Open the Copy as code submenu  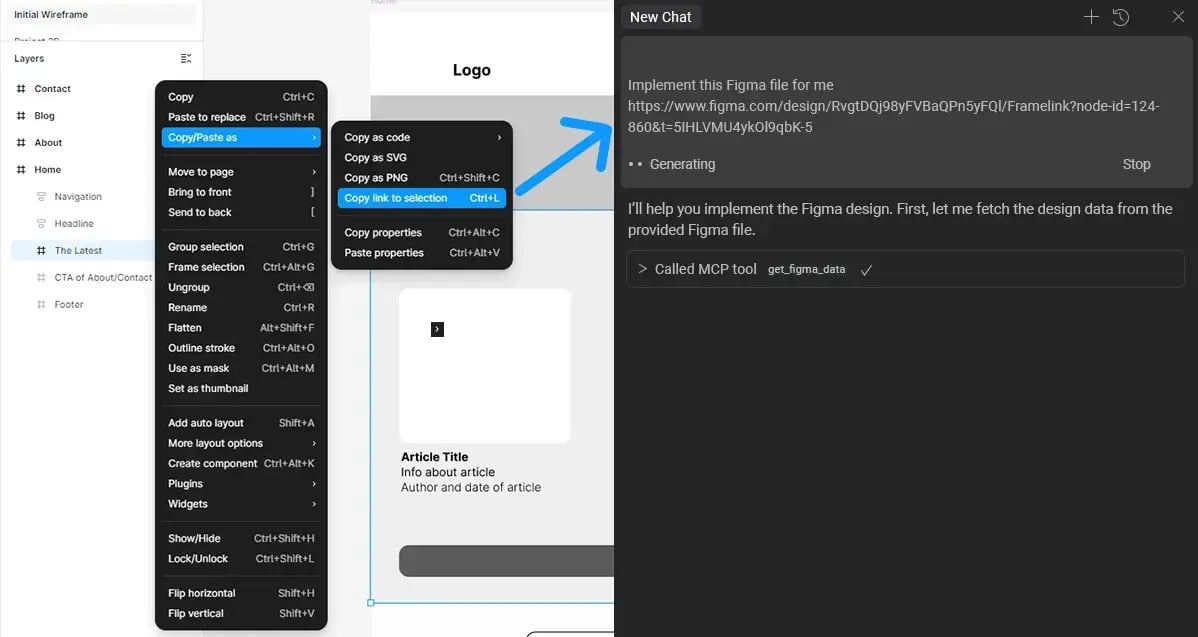point(421,138)
